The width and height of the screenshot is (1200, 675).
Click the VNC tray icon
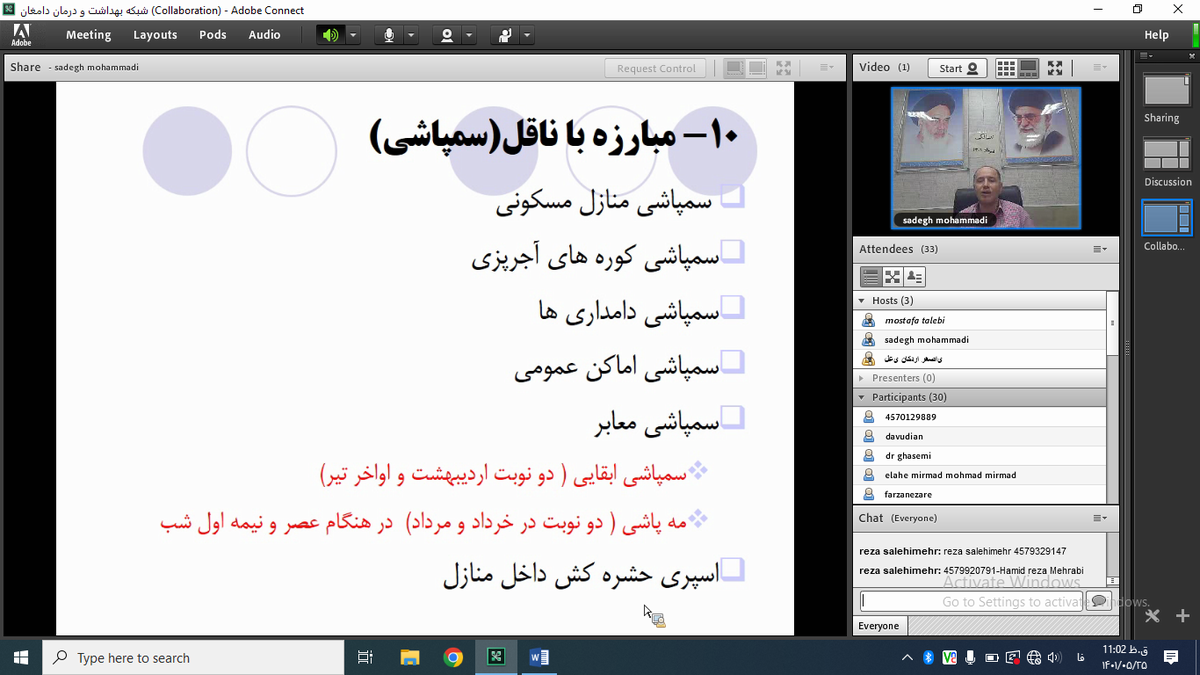[x=949, y=657]
